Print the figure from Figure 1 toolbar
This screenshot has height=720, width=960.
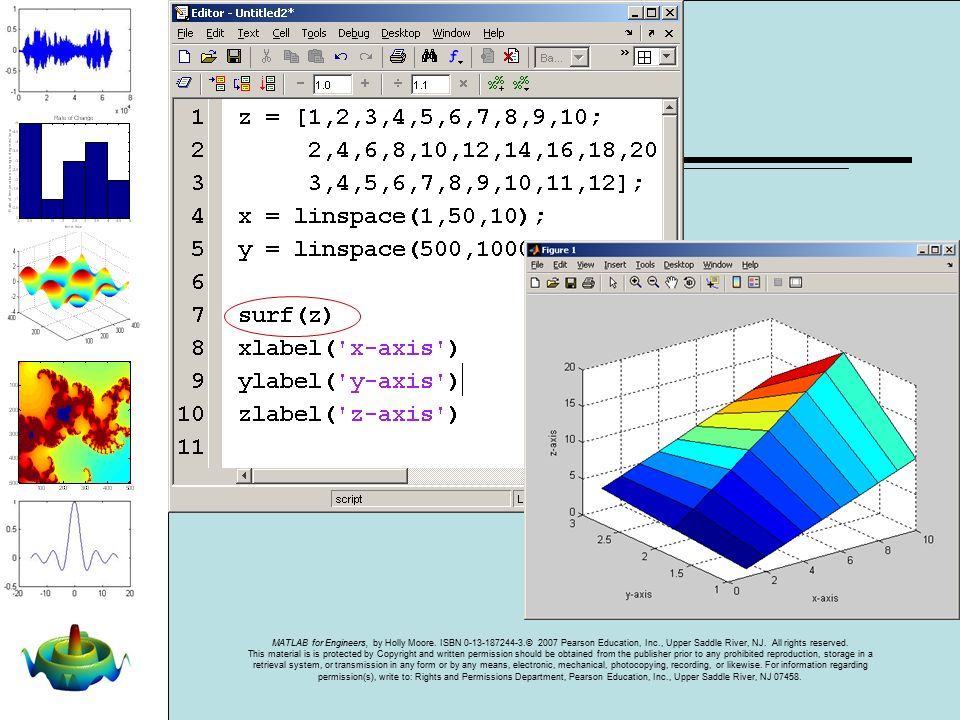pos(588,282)
